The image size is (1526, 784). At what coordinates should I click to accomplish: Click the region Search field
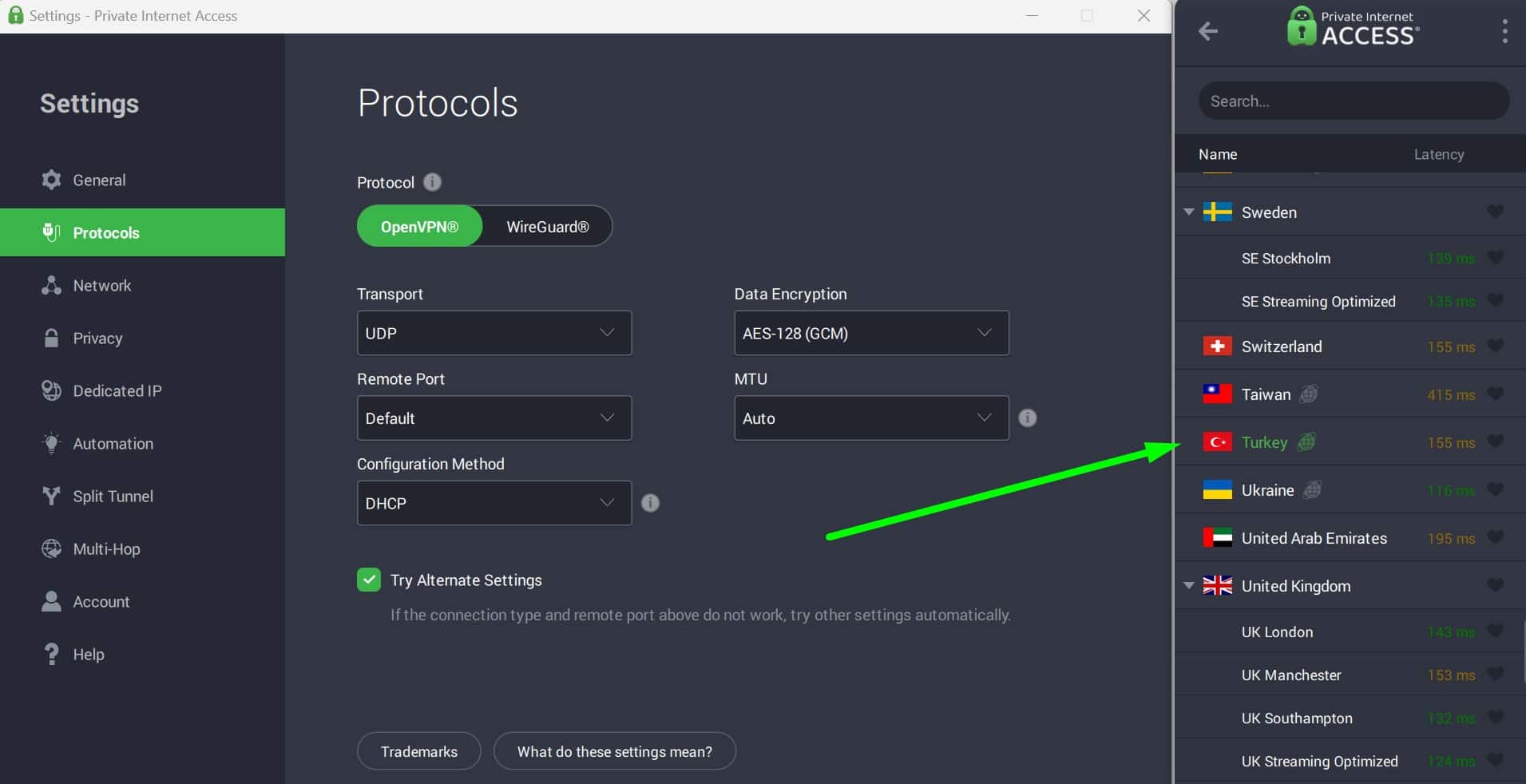tap(1354, 101)
